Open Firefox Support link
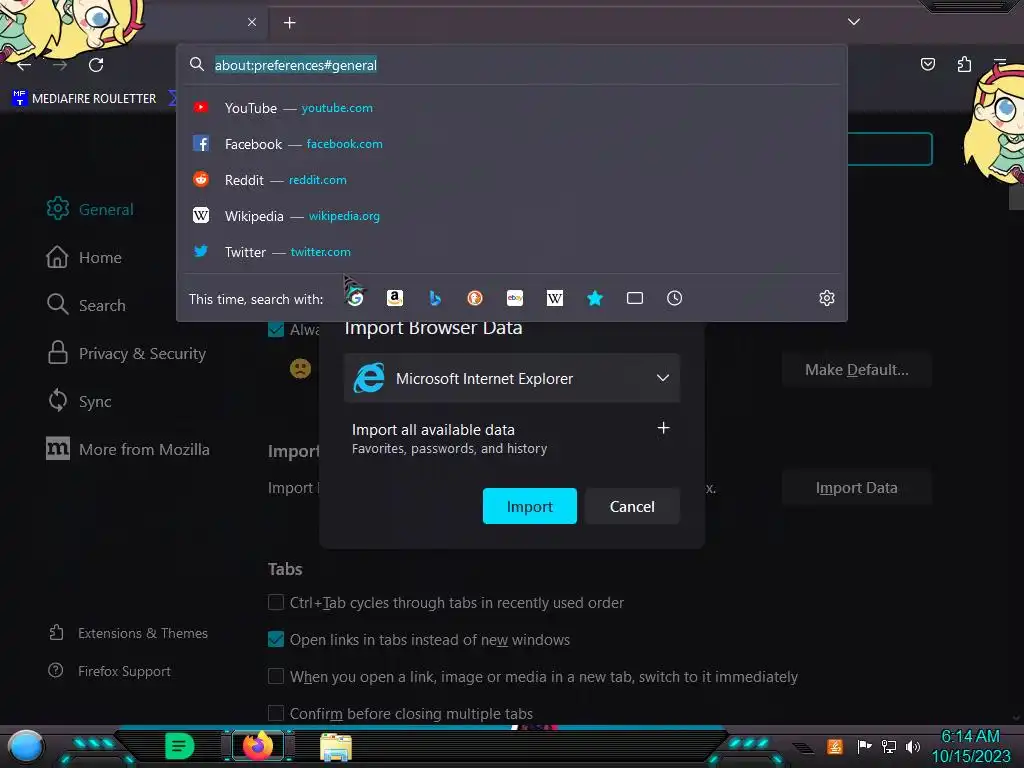 109,671
